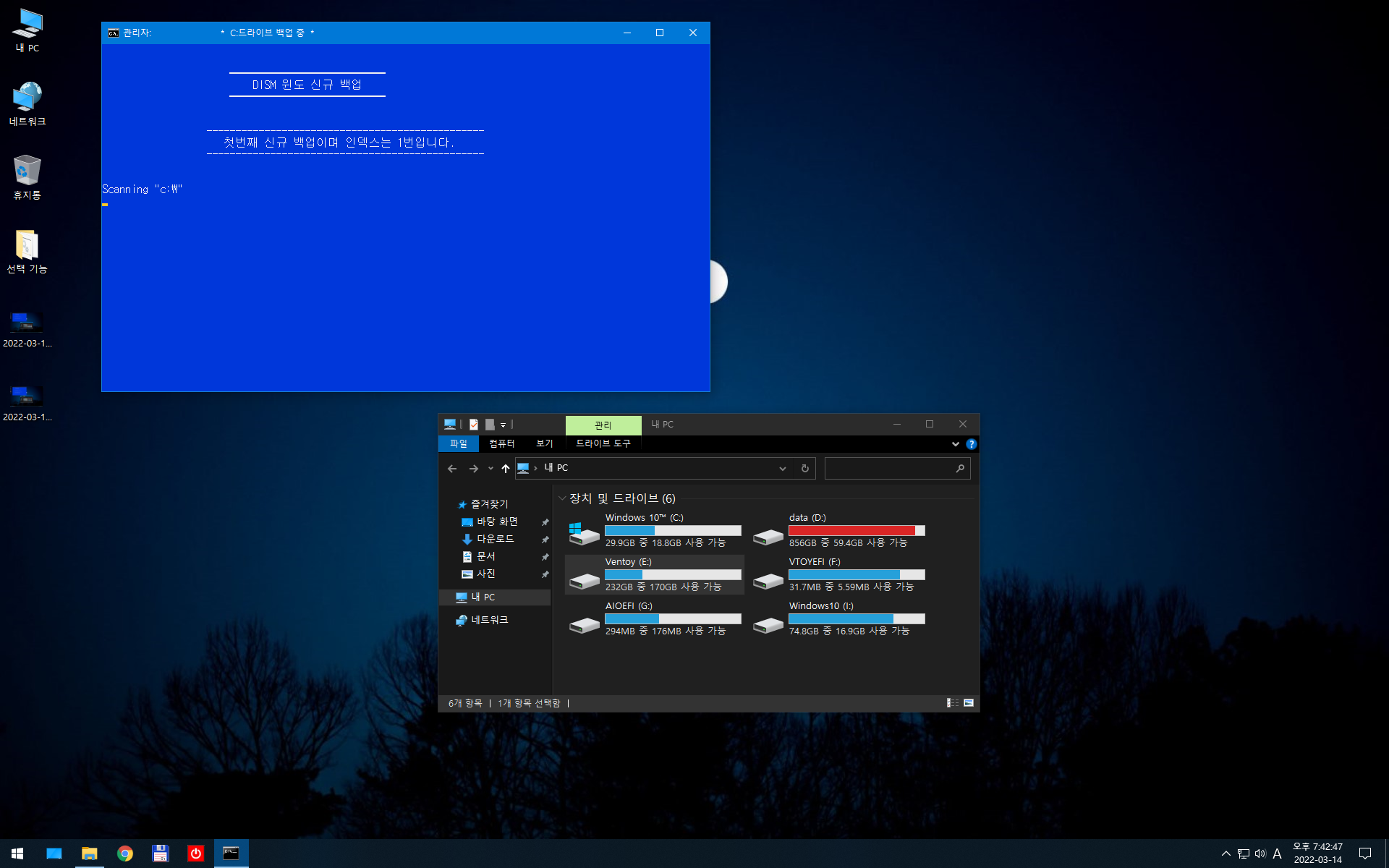Open the floppy disk backup app on taskbar
This screenshot has height=868, width=1389.
click(x=160, y=854)
